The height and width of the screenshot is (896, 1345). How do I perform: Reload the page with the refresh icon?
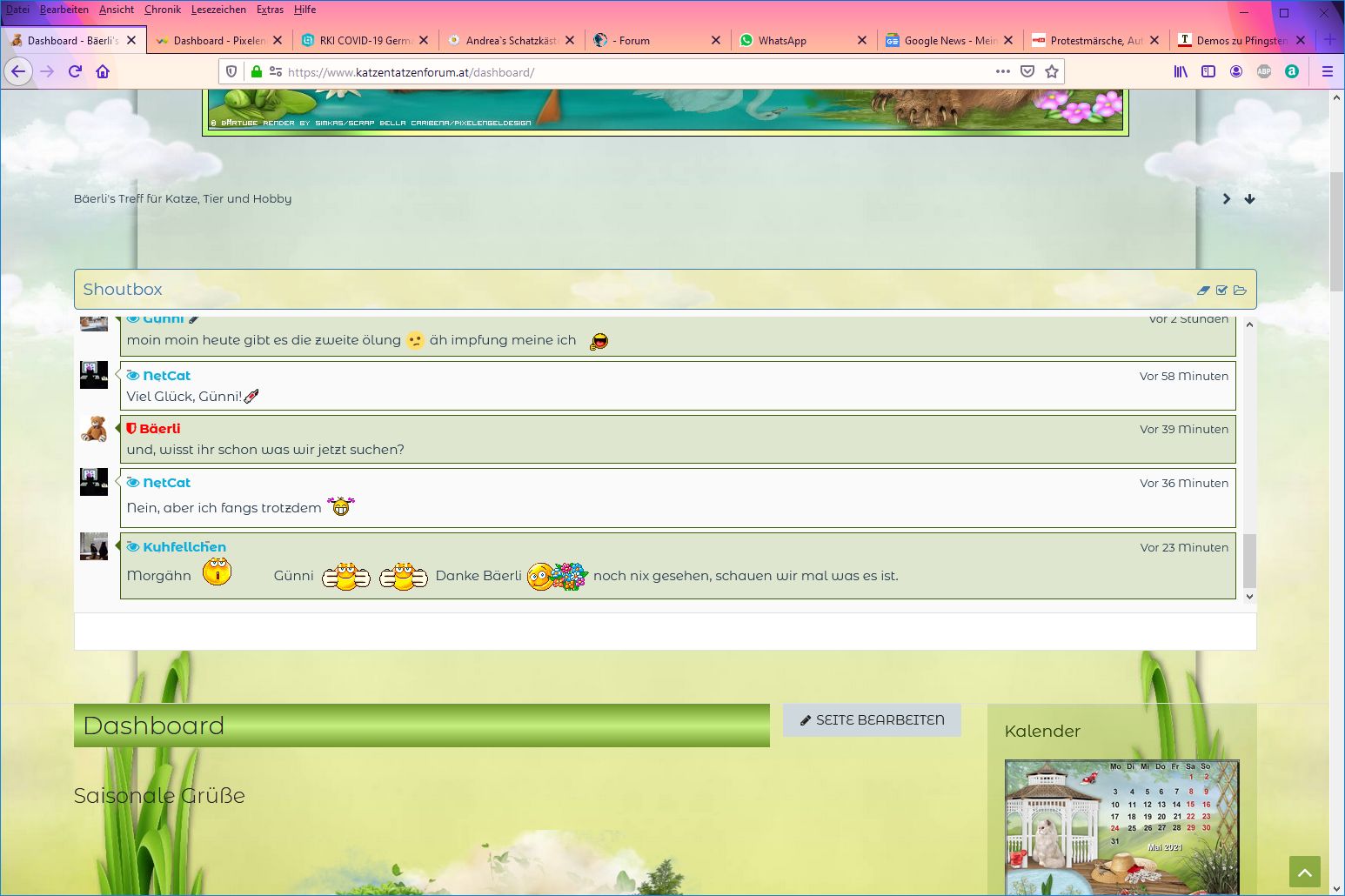(x=75, y=71)
